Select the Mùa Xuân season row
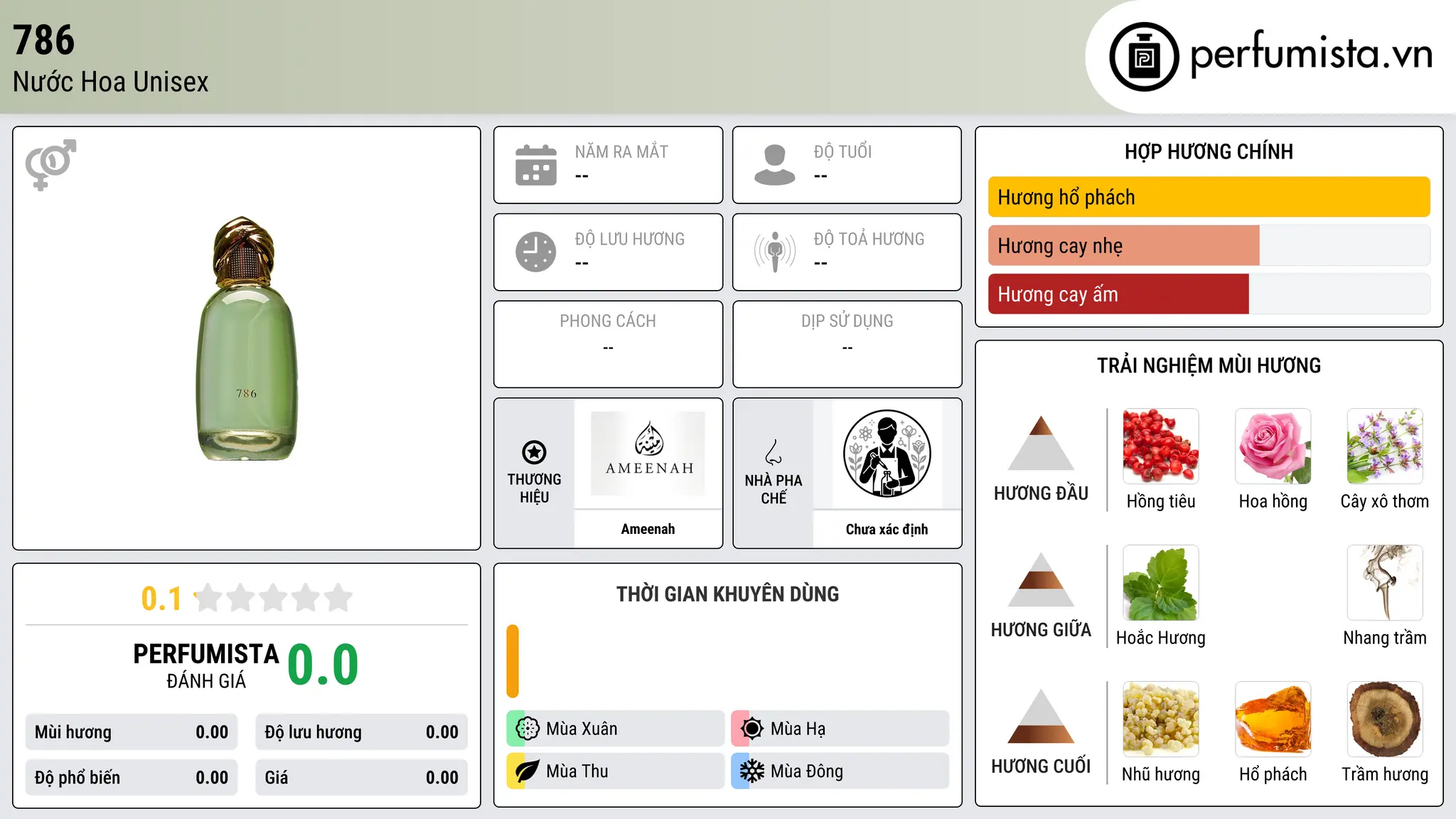The height and width of the screenshot is (819, 1456). pos(615,729)
